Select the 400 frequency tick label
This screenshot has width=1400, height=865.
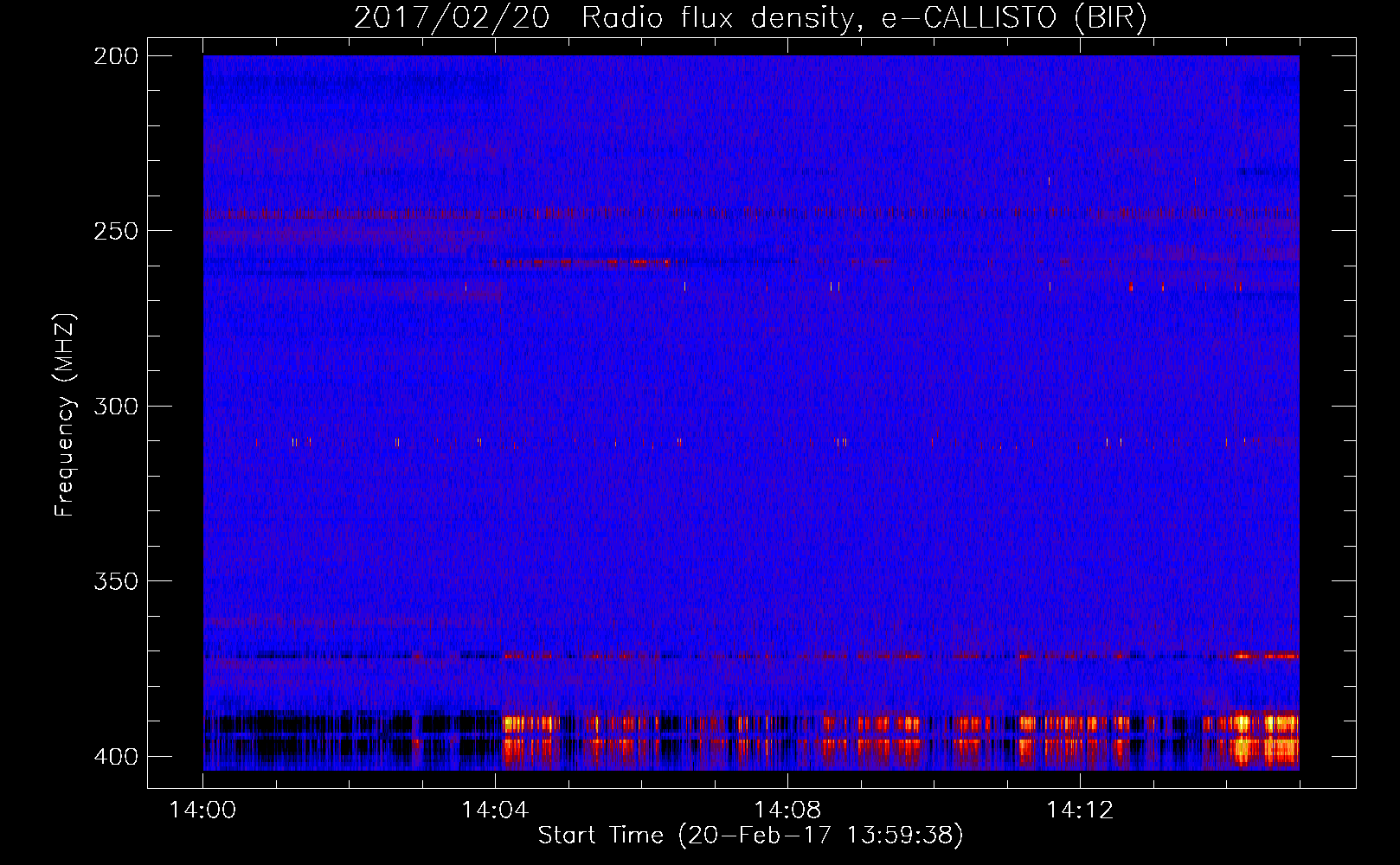116,757
